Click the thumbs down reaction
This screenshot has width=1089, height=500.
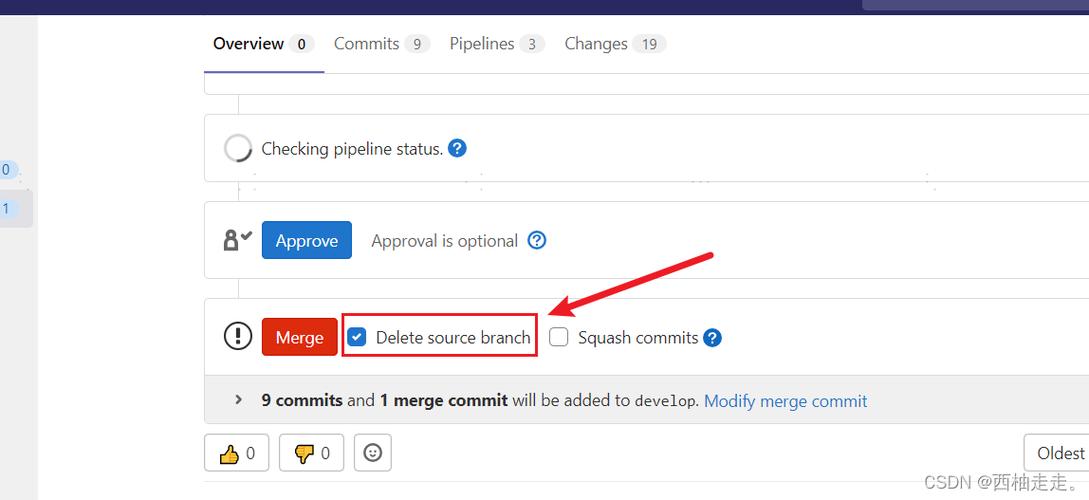(x=312, y=453)
